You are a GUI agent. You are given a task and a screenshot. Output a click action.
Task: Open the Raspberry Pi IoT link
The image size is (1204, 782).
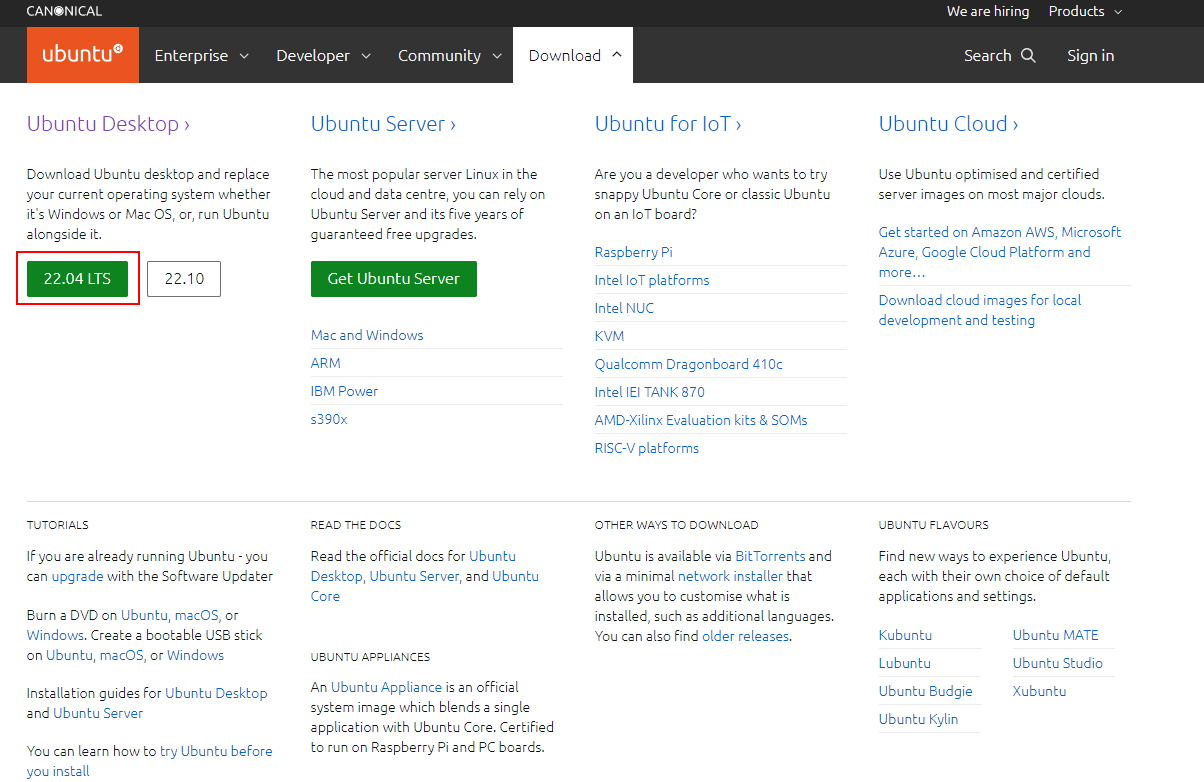(633, 252)
